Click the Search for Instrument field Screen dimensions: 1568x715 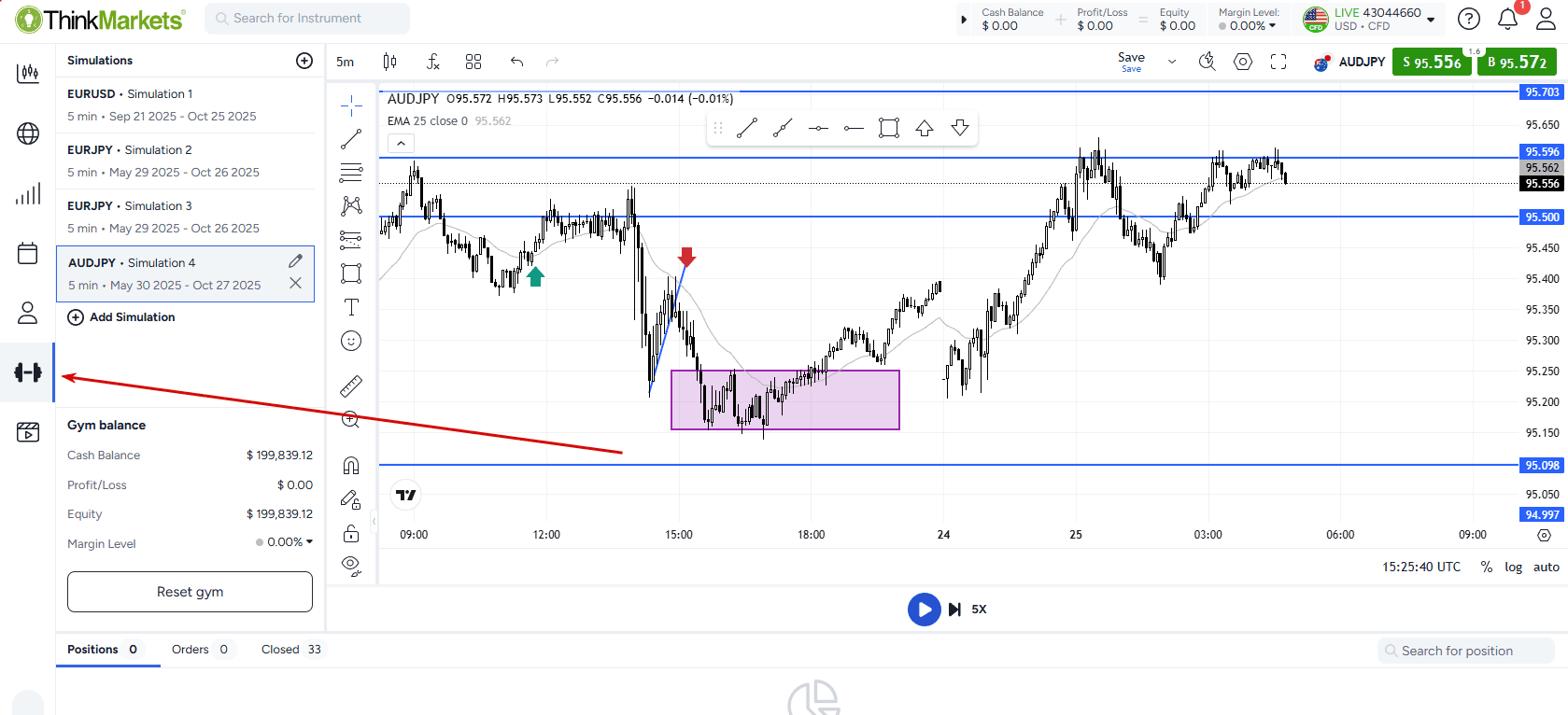pos(306,19)
